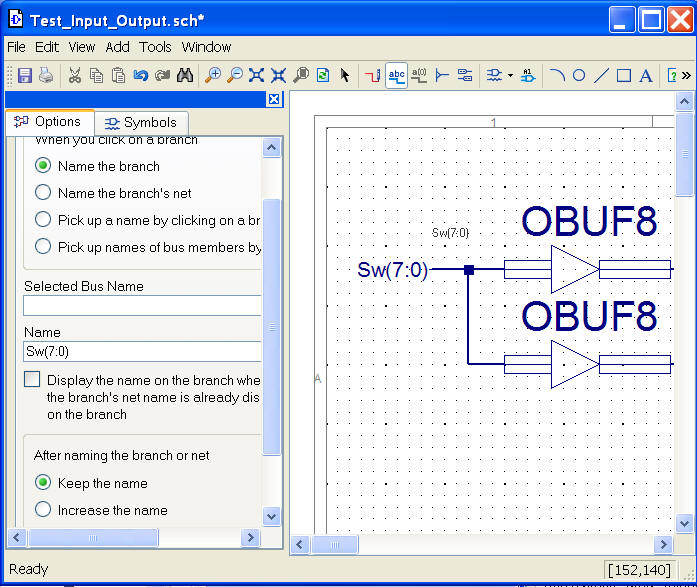Open the Tools menu

(155, 47)
